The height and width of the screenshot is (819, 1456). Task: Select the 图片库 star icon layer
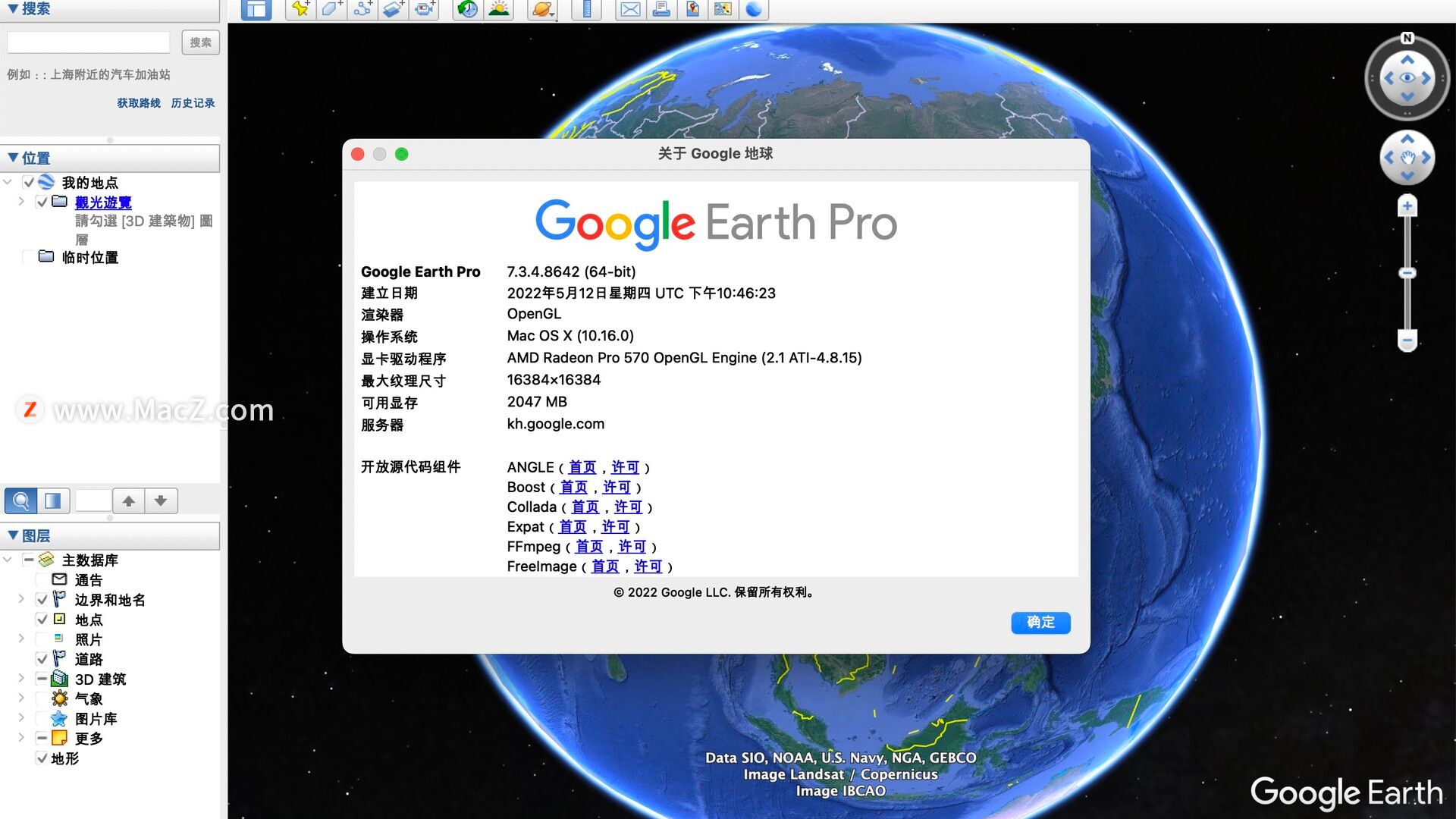click(x=59, y=718)
